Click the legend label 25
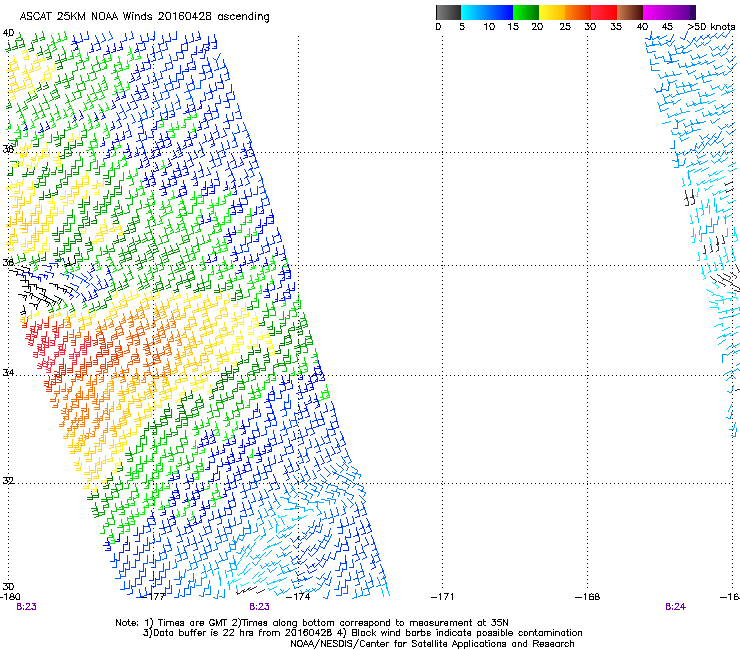Viewport: 740px width, 650px height. pos(565,27)
